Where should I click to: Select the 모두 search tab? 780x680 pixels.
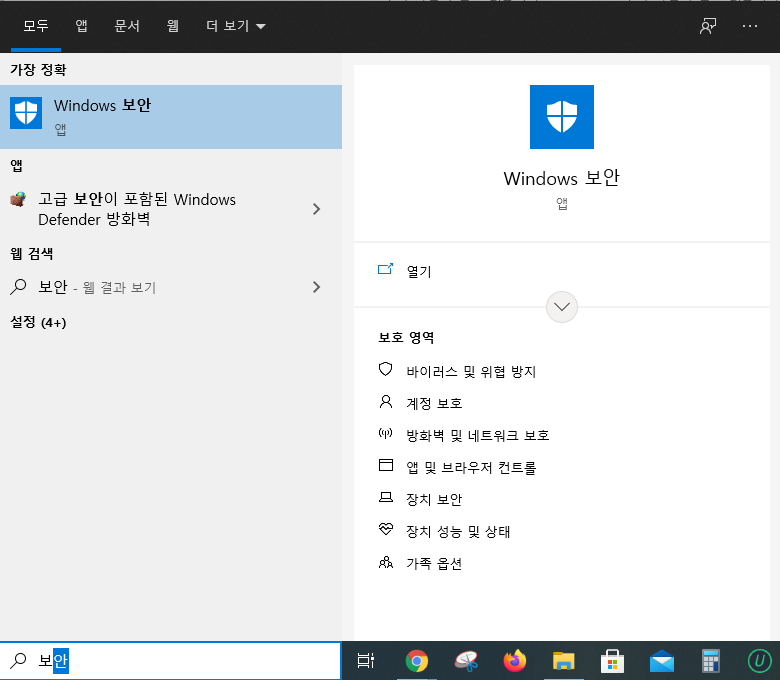pos(36,26)
